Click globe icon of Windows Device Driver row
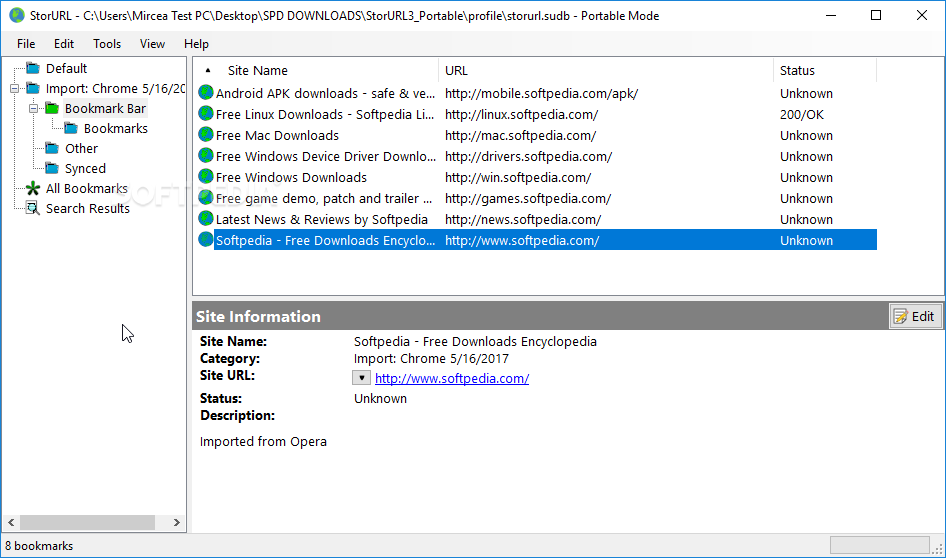Image resolution: width=946 pixels, height=558 pixels. pos(206,156)
